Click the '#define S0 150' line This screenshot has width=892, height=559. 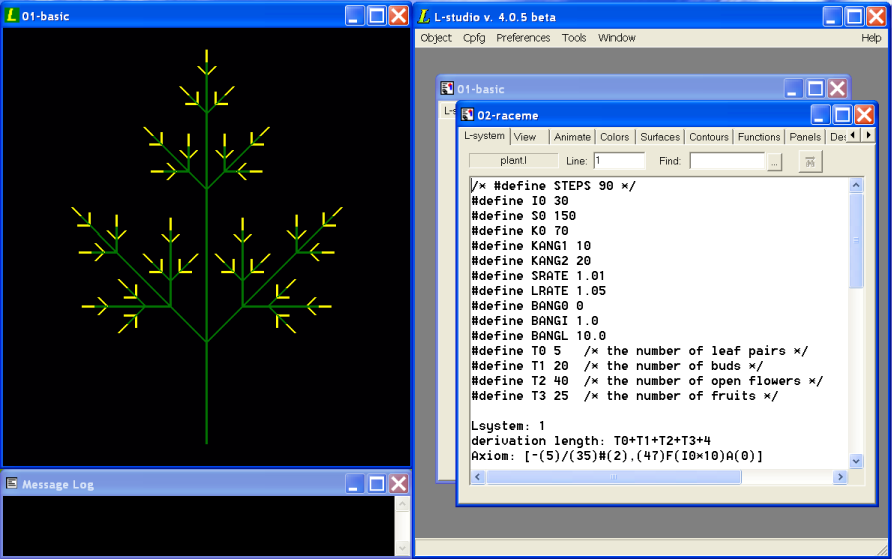tap(523, 216)
